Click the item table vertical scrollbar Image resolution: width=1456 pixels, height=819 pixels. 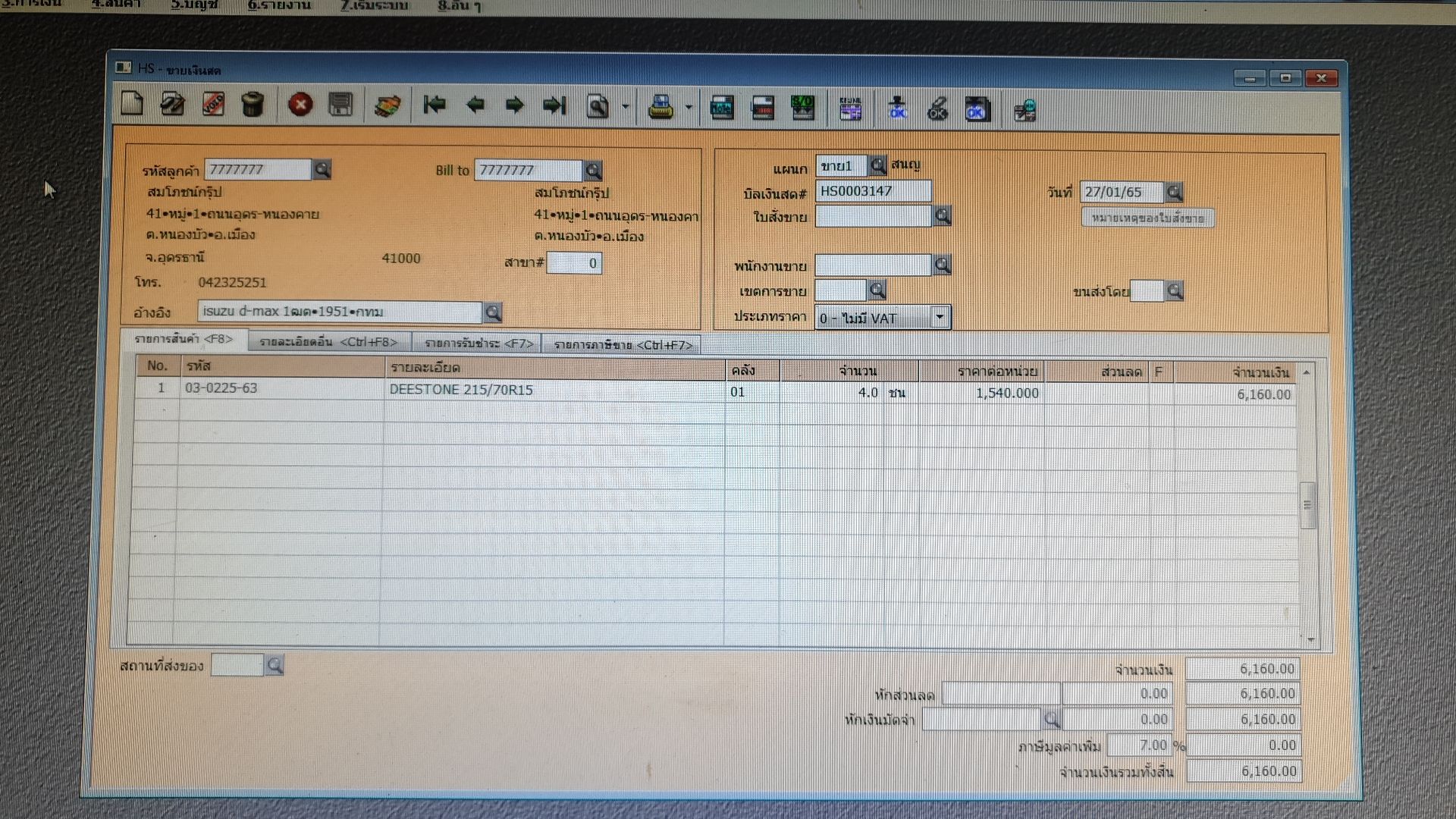coord(1307,504)
